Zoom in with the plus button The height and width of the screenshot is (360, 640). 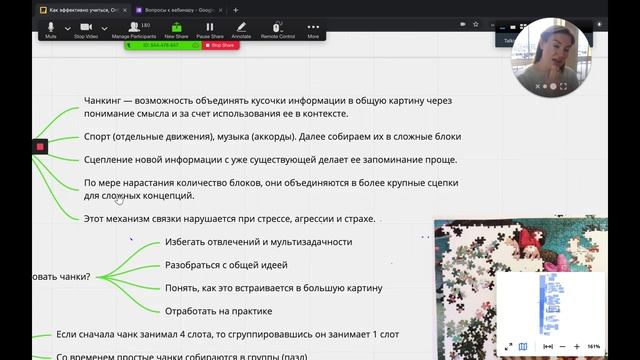(577, 347)
